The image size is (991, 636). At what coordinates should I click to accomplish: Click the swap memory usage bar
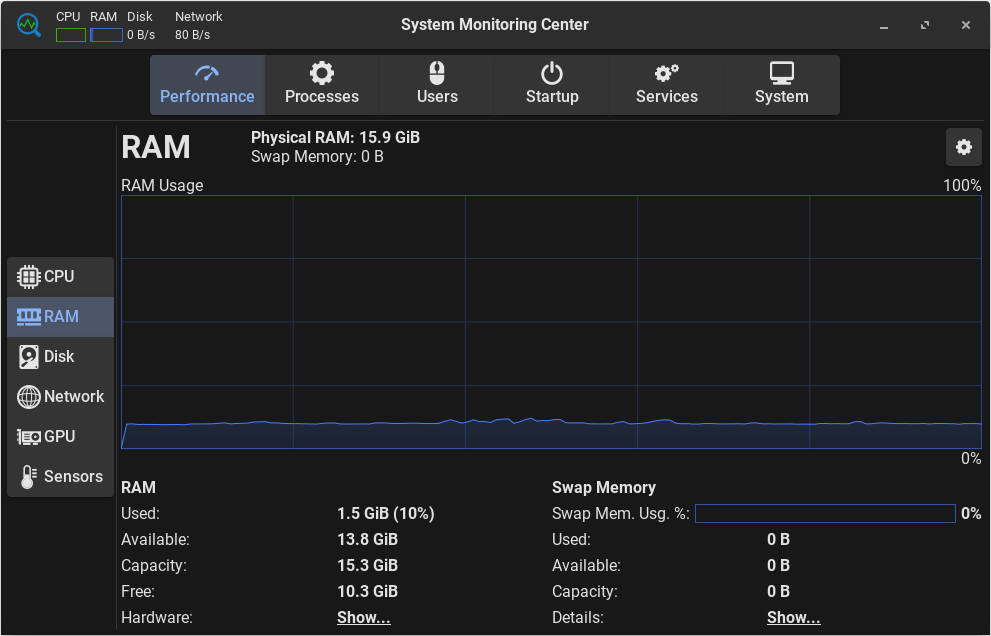click(x=824, y=514)
